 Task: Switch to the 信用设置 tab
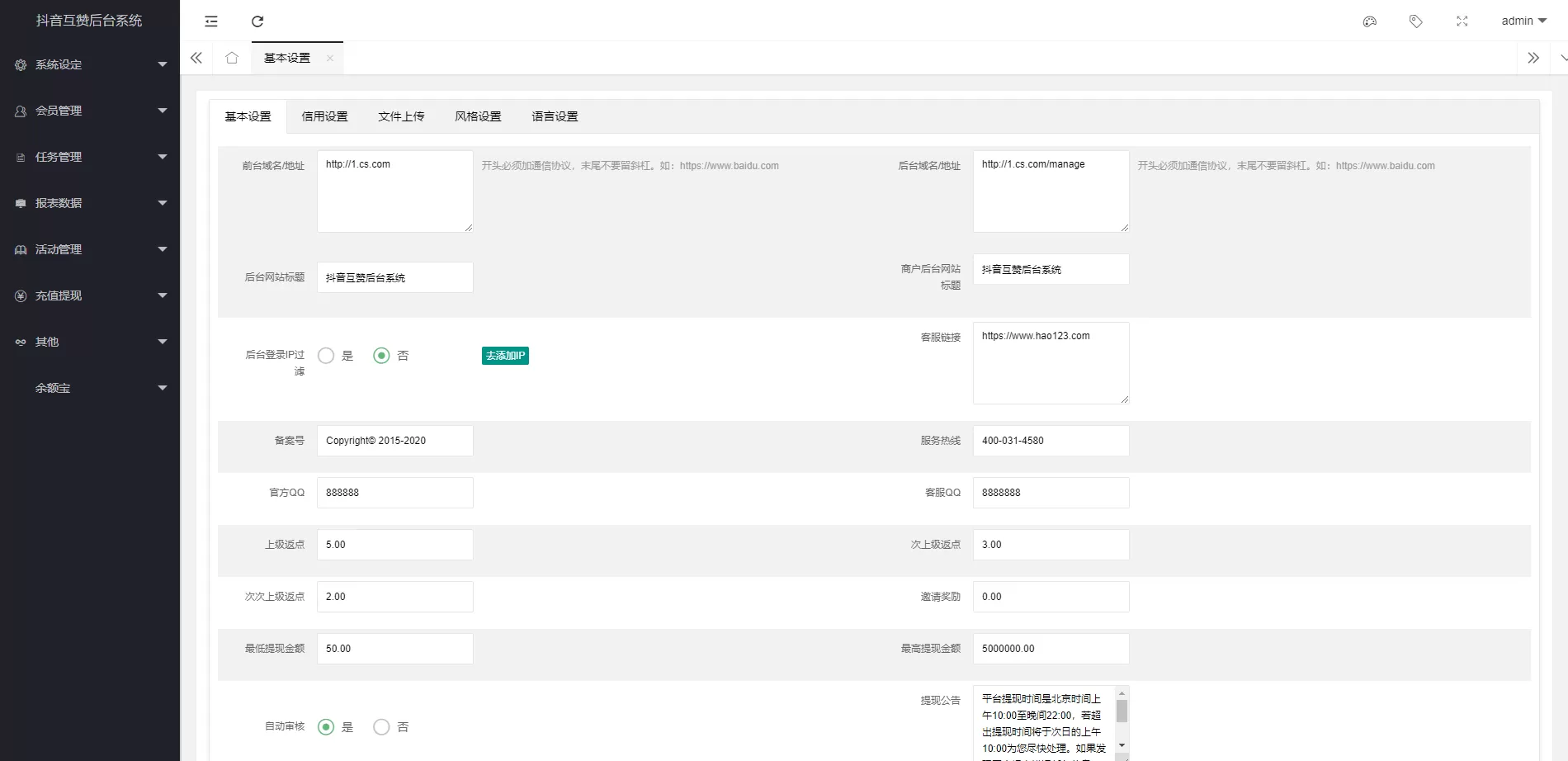click(x=324, y=116)
